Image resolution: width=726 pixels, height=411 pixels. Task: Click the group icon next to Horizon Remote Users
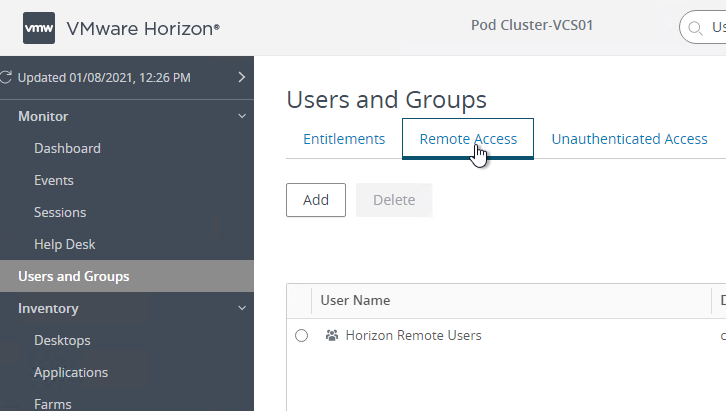(x=332, y=336)
